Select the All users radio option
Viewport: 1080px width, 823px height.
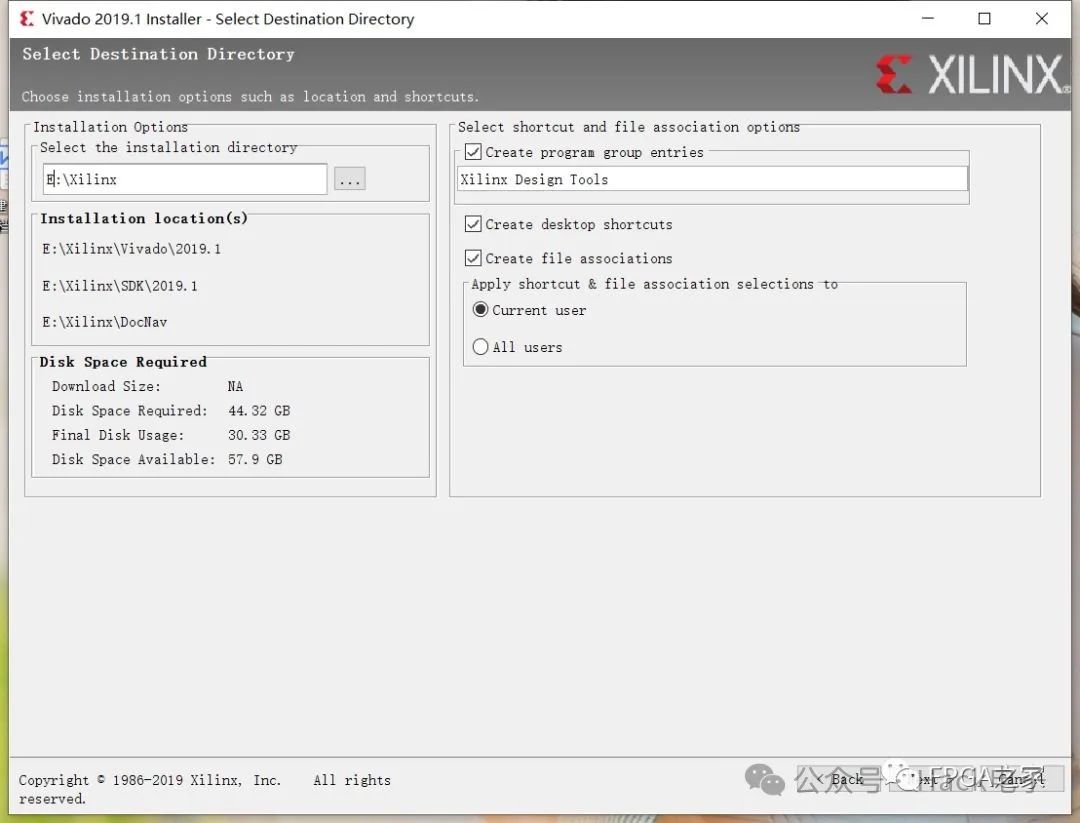(481, 346)
